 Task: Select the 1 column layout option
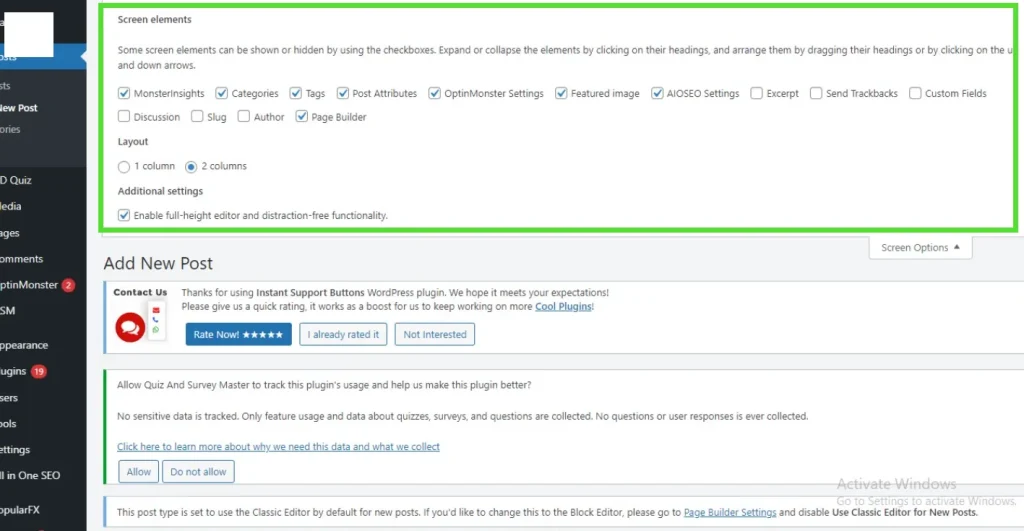point(124,166)
